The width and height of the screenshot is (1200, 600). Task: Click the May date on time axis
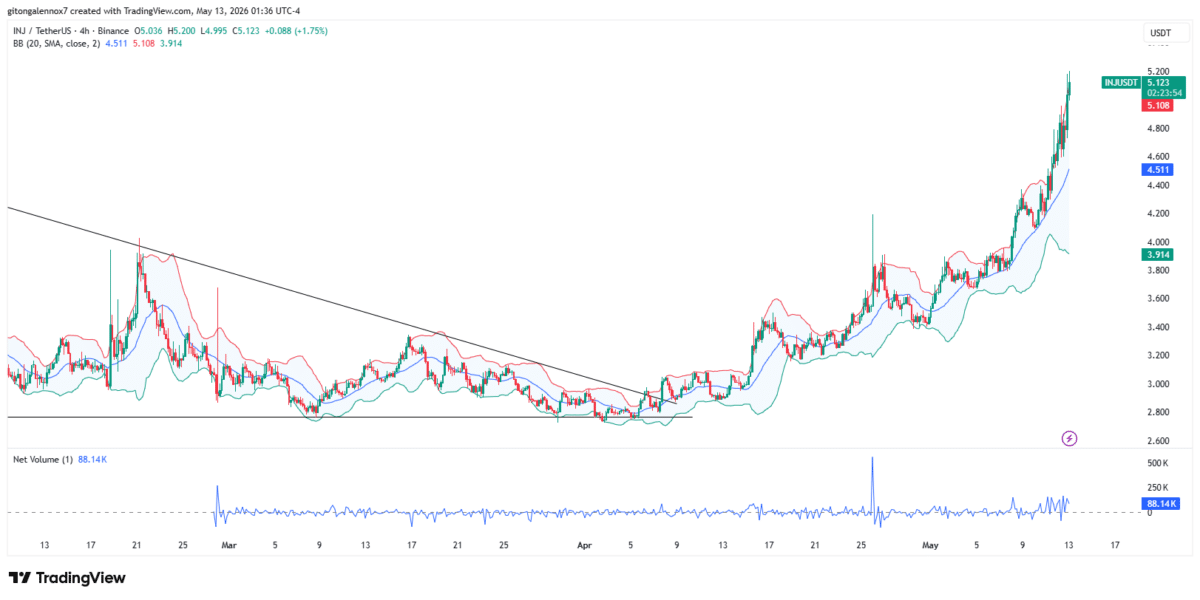[x=931, y=546]
